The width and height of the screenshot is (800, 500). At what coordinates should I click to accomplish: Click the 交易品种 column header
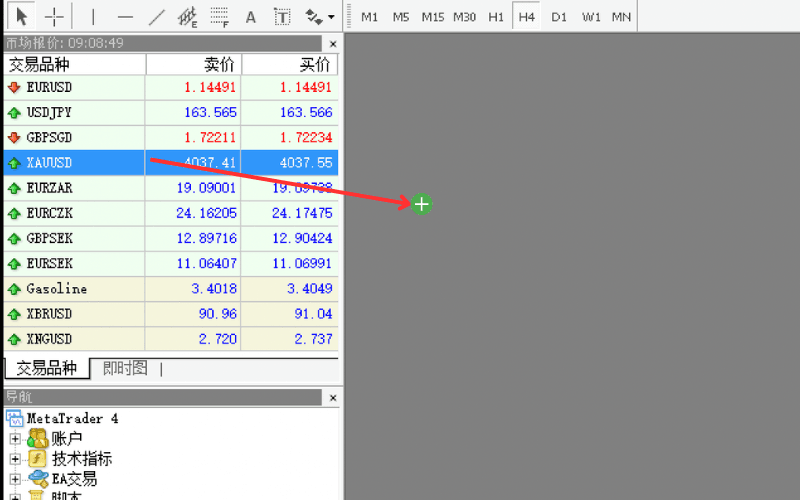coord(75,65)
